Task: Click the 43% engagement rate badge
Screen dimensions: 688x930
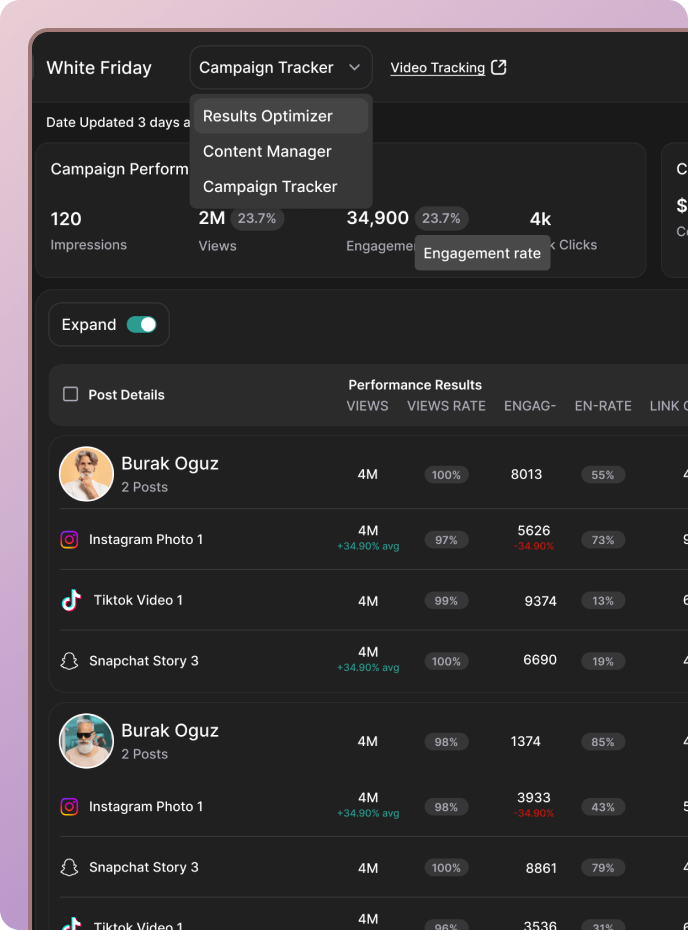Action: (x=603, y=807)
